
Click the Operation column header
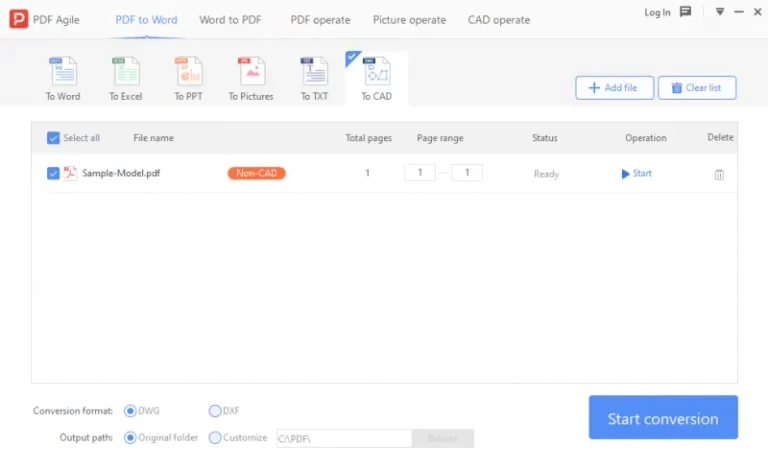click(x=646, y=138)
